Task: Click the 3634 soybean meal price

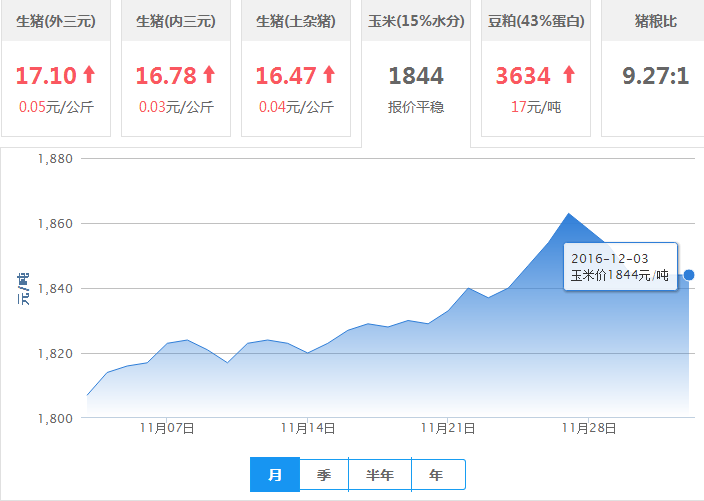Action: pyautogui.click(x=523, y=75)
